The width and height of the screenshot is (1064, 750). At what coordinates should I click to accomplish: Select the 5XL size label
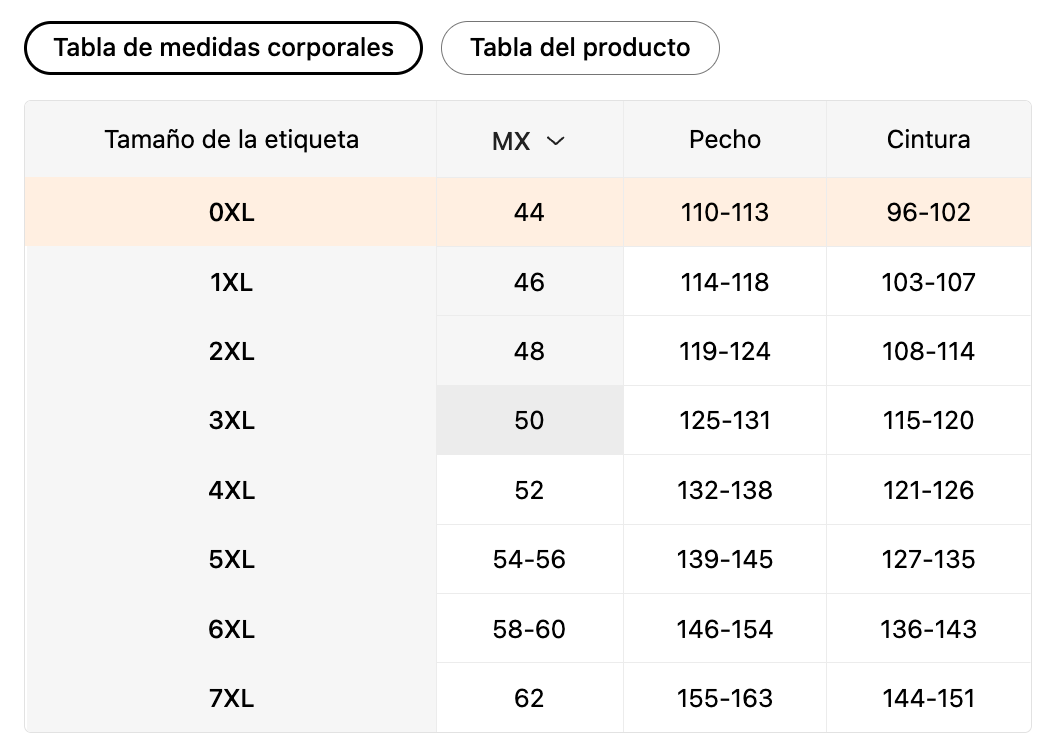[231, 560]
